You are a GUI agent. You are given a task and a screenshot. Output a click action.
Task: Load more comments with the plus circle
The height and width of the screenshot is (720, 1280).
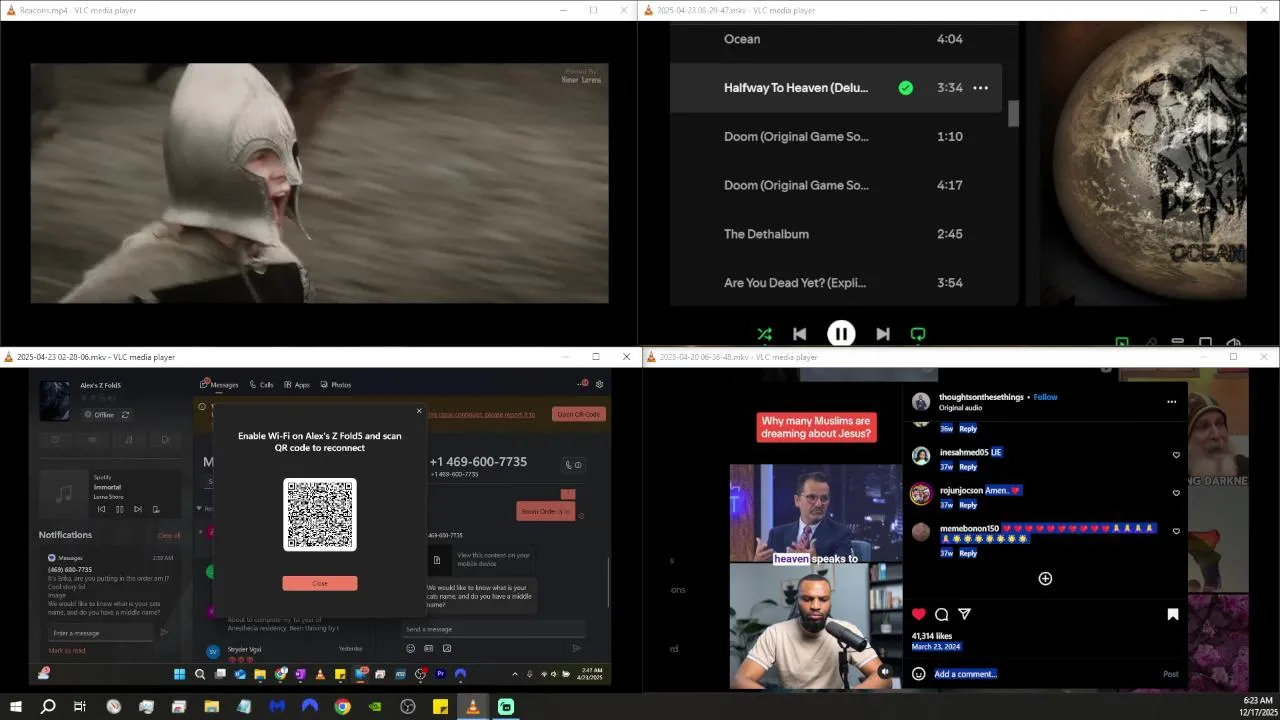click(x=1045, y=578)
